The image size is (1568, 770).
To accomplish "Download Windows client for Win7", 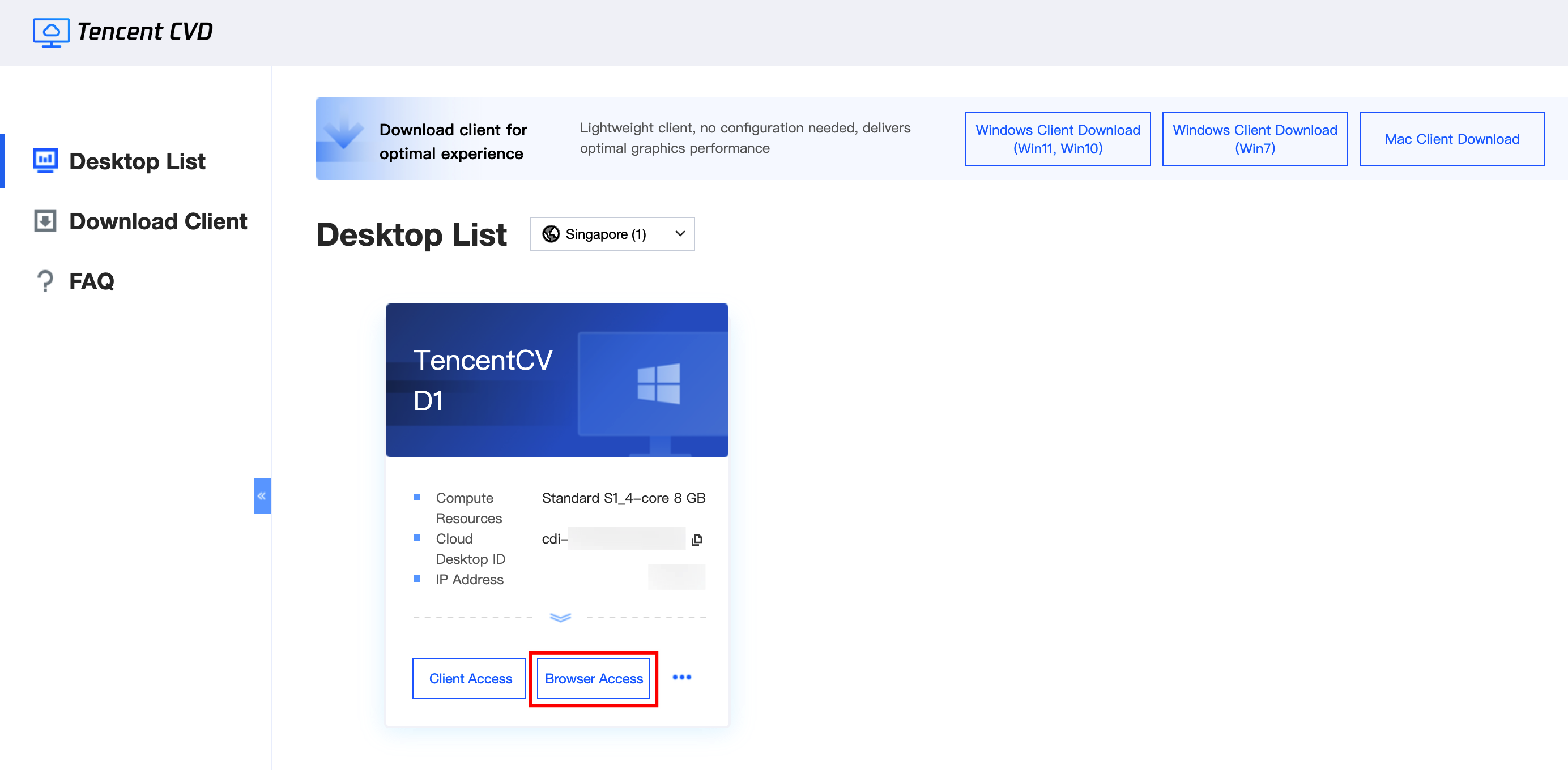I will click(1255, 139).
